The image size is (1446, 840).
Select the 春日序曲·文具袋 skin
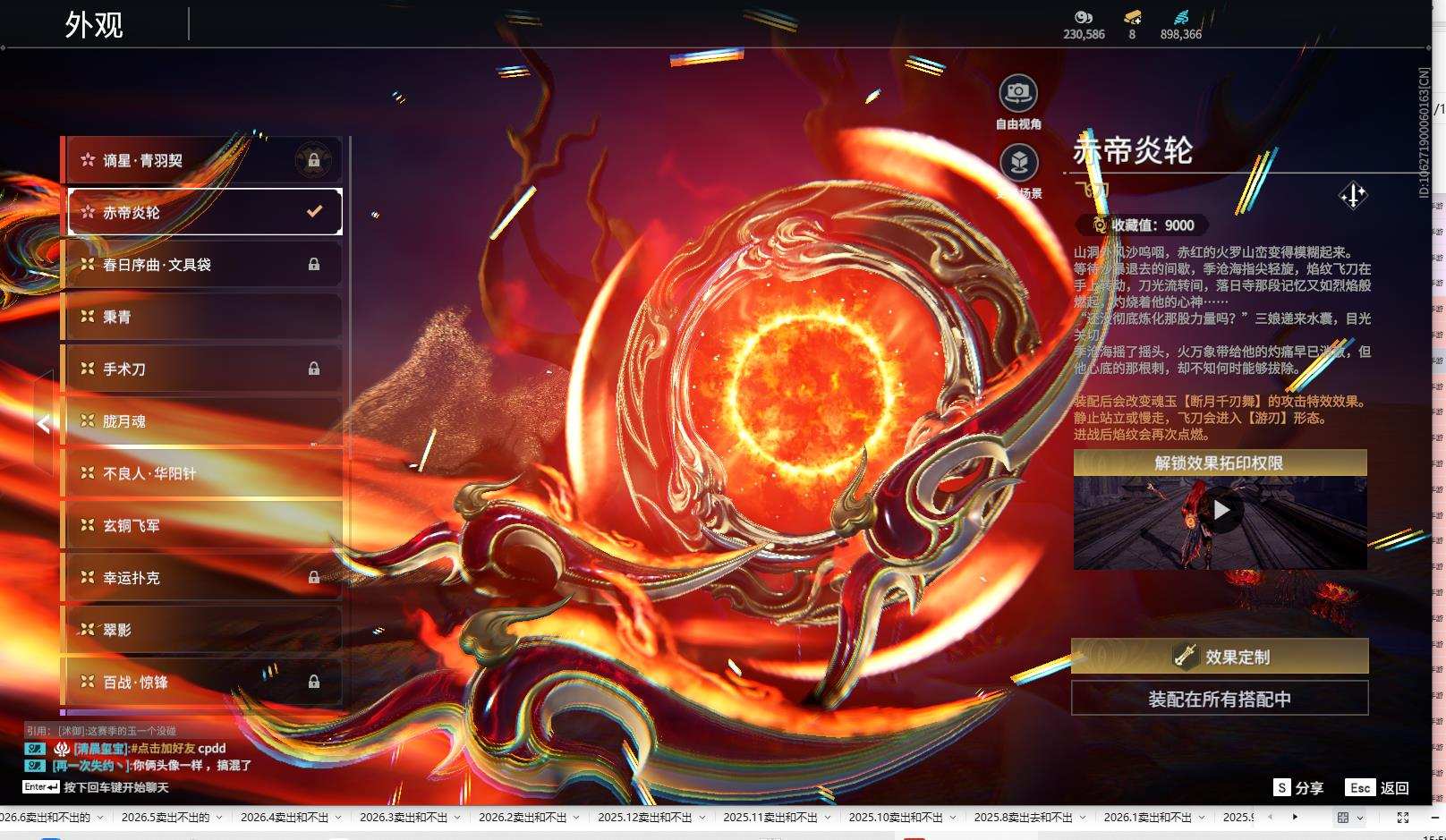pyautogui.click(x=204, y=265)
